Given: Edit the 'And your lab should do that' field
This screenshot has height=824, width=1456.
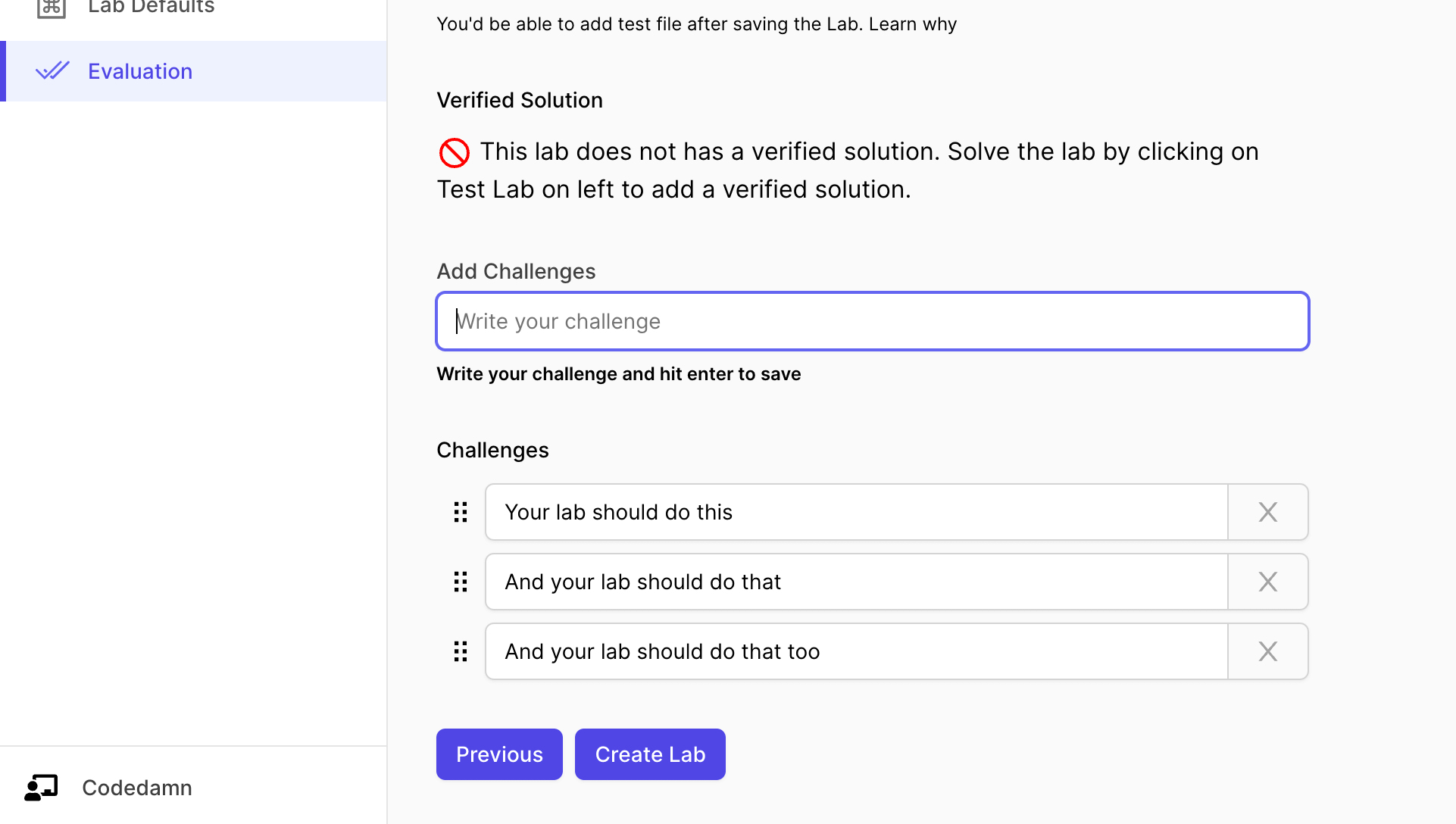Looking at the screenshot, I should (x=856, y=582).
